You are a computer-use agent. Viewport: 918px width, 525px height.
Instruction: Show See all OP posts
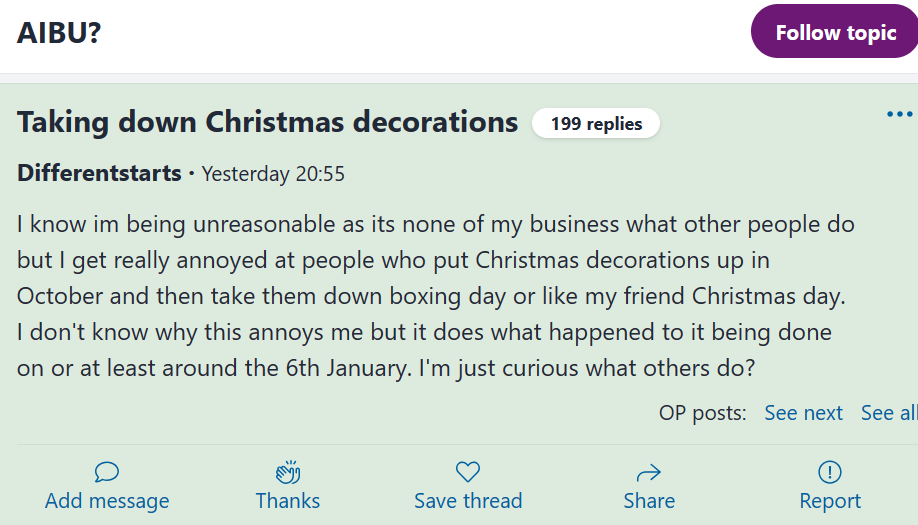[888, 413]
